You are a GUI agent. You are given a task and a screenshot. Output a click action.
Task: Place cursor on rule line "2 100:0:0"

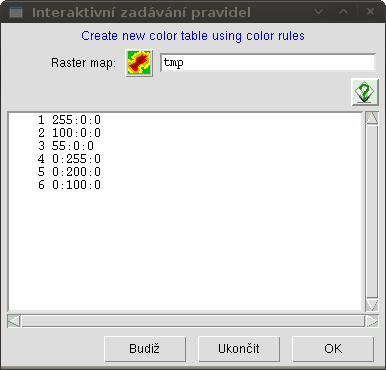click(69, 133)
